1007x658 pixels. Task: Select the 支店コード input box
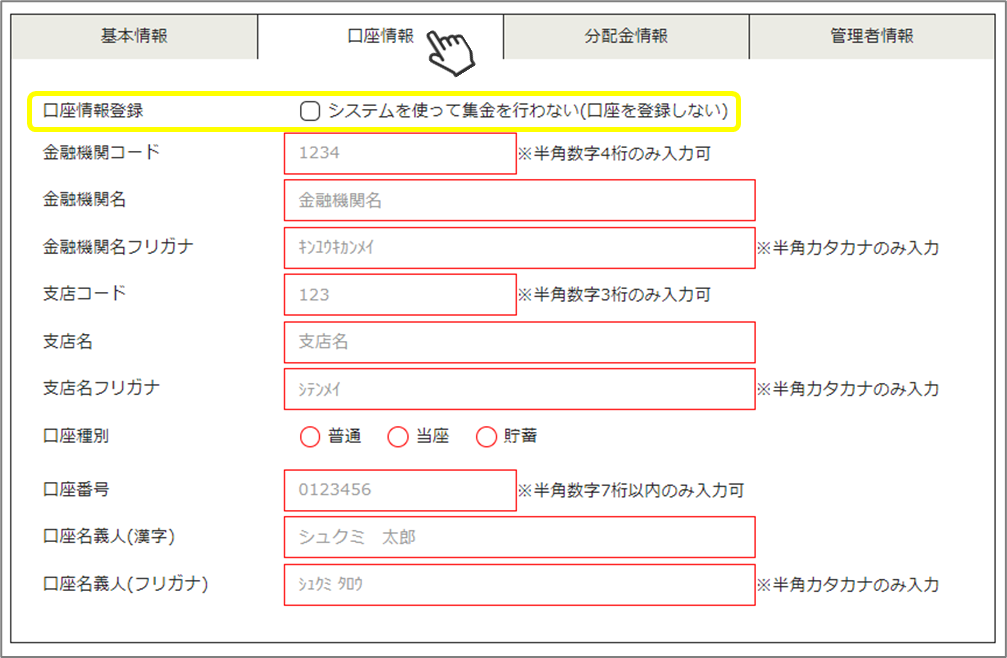(400, 295)
